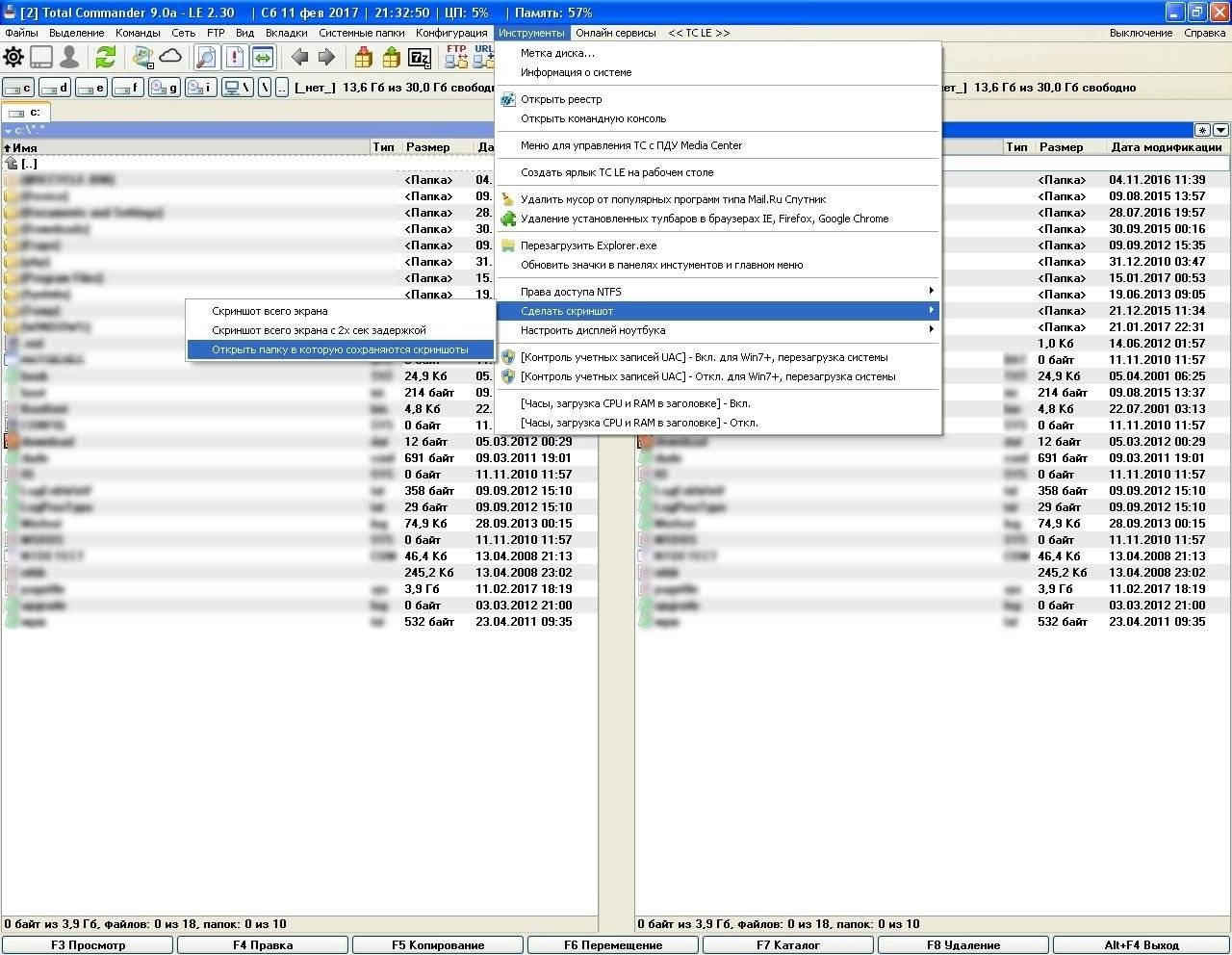
Task: Switch to drive e button
Action: (91, 88)
